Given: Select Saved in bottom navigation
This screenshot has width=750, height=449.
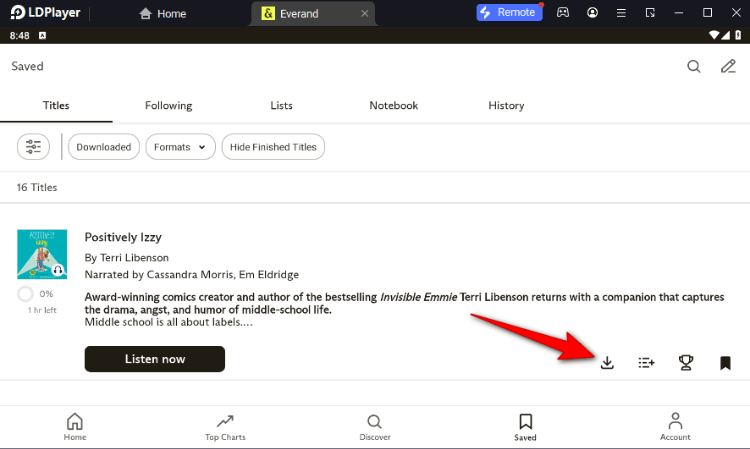Looking at the screenshot, I should 525,427.
